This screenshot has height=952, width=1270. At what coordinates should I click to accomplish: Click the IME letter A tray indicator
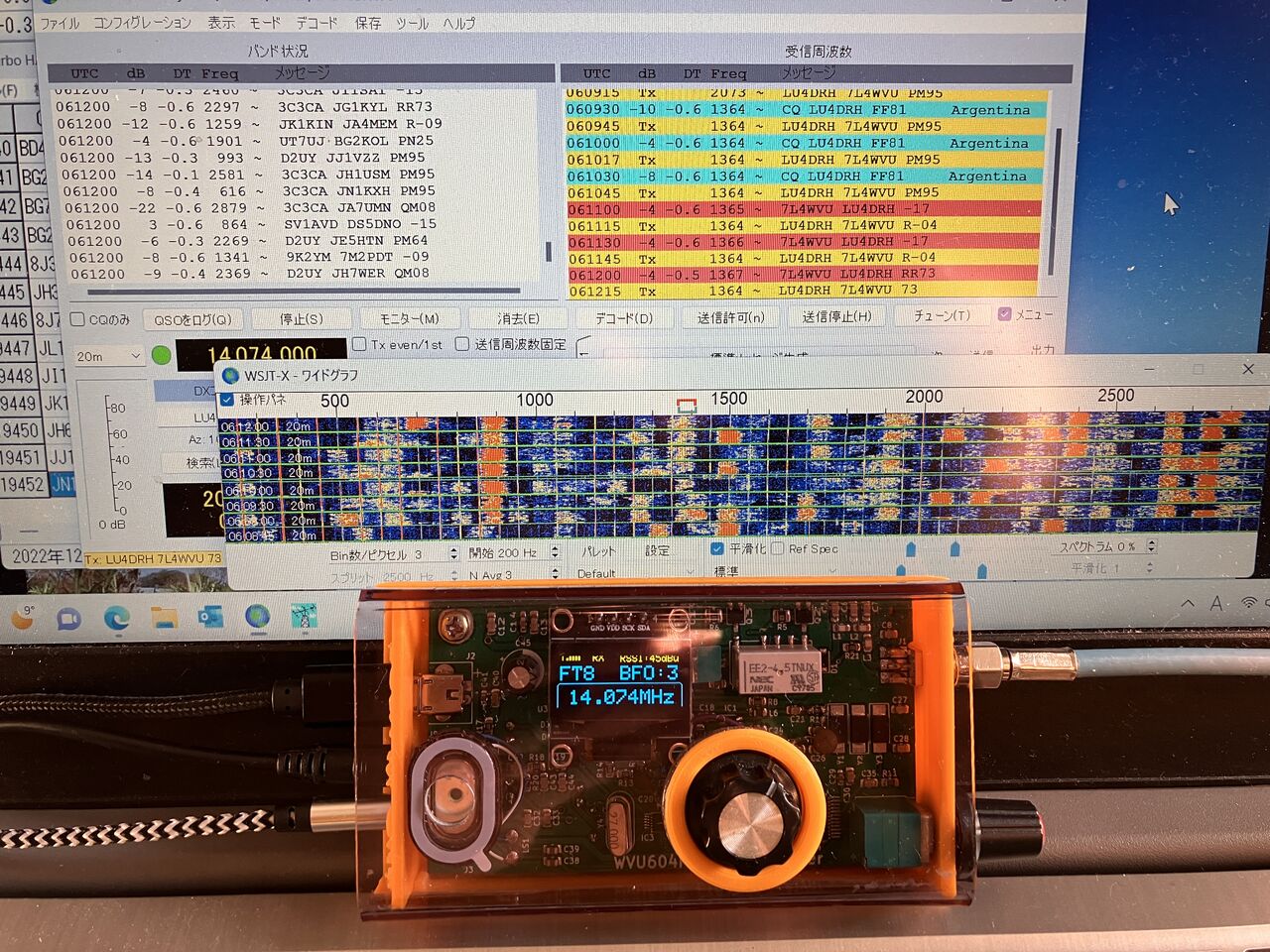coord(1217,603)
